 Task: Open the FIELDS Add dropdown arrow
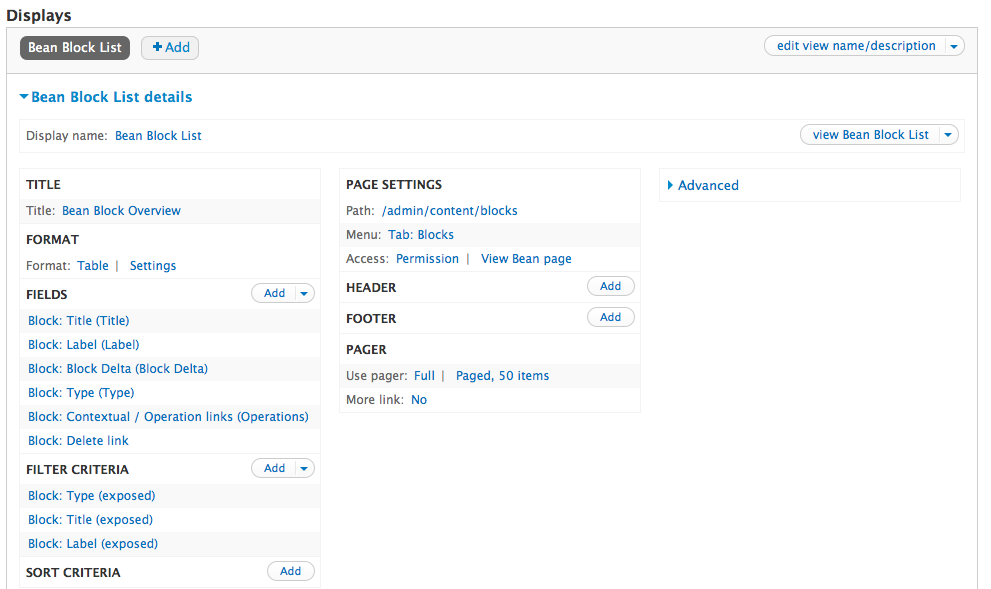point(305,293)
